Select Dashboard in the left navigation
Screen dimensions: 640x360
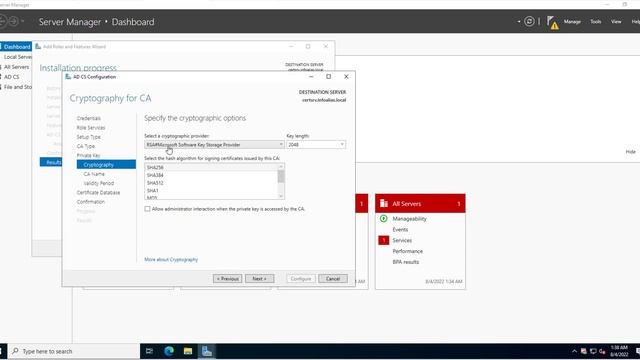(16, 47)
